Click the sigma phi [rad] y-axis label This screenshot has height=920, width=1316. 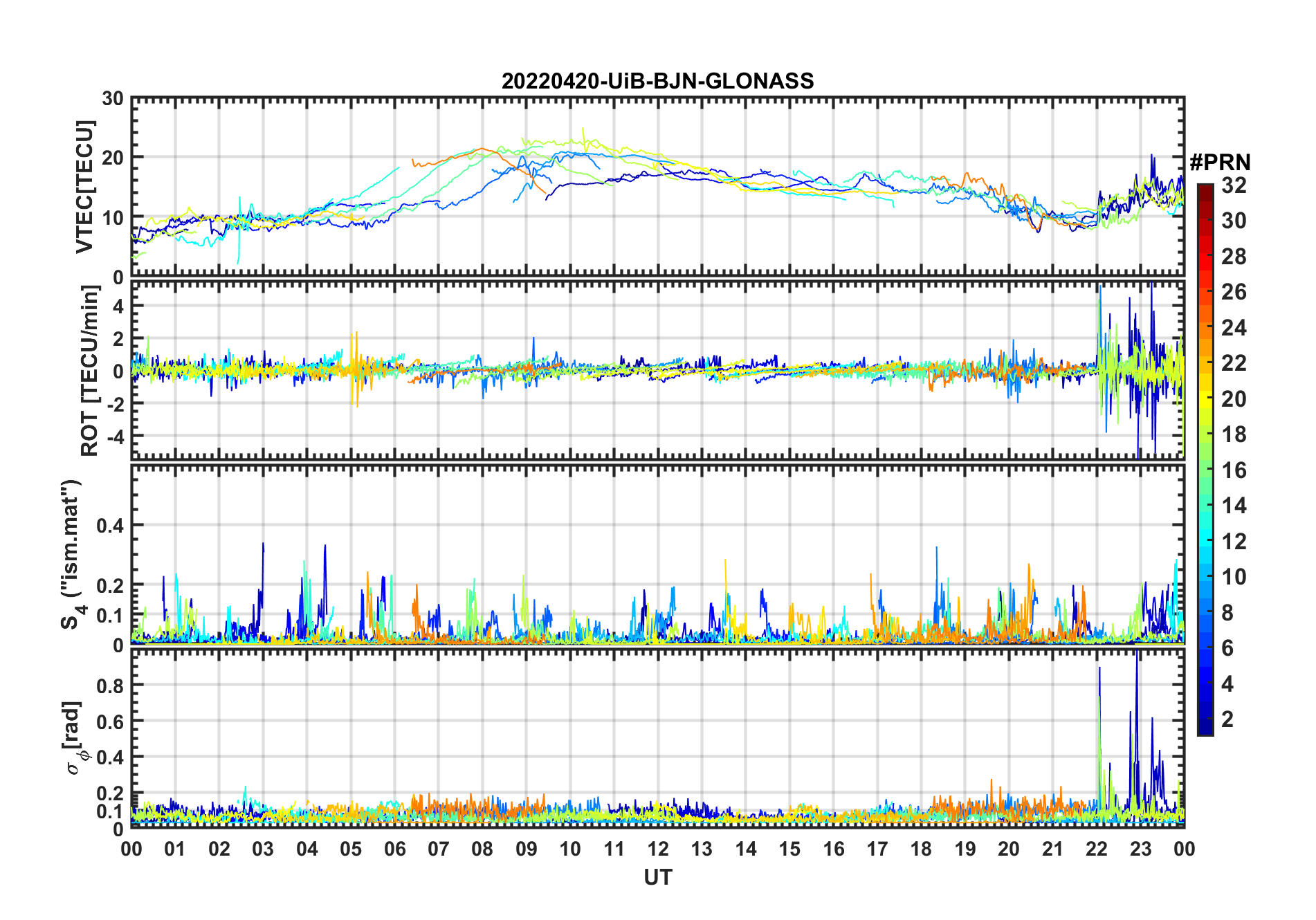73,738
